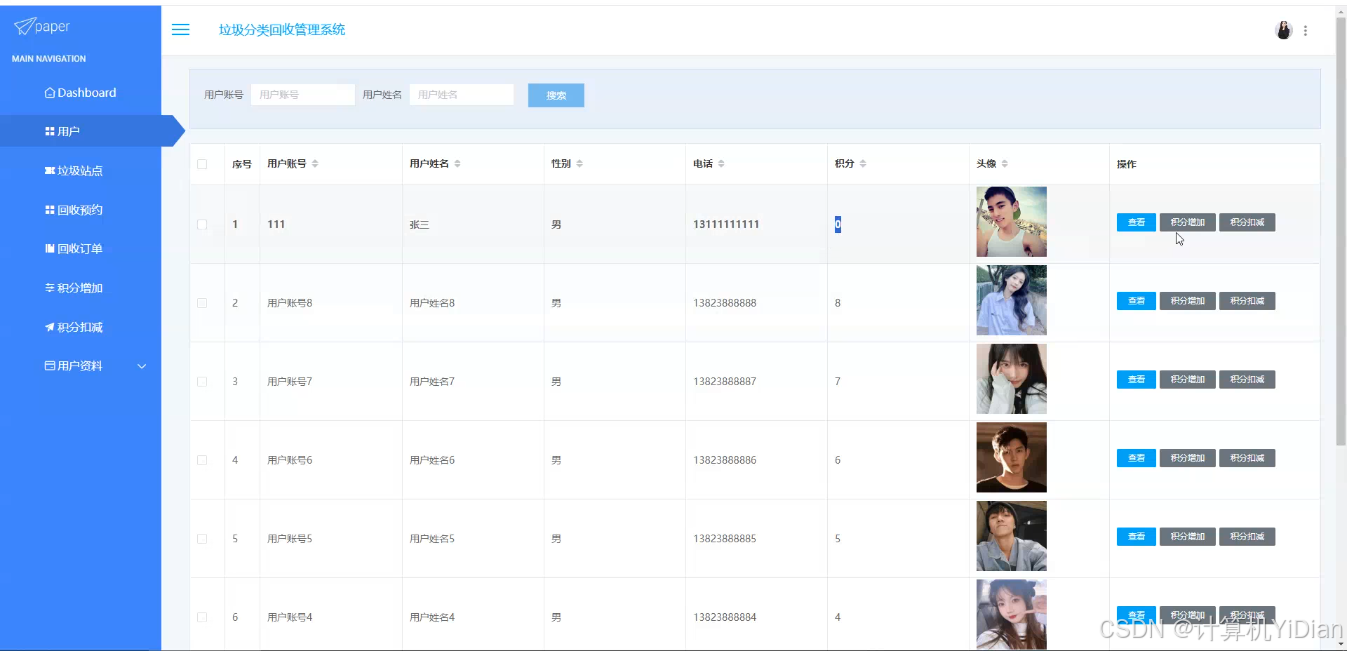Click phone number 13111111111
Image resolution: width=1347 pixels, height=651 pixels.
click(x=726, y=224)
